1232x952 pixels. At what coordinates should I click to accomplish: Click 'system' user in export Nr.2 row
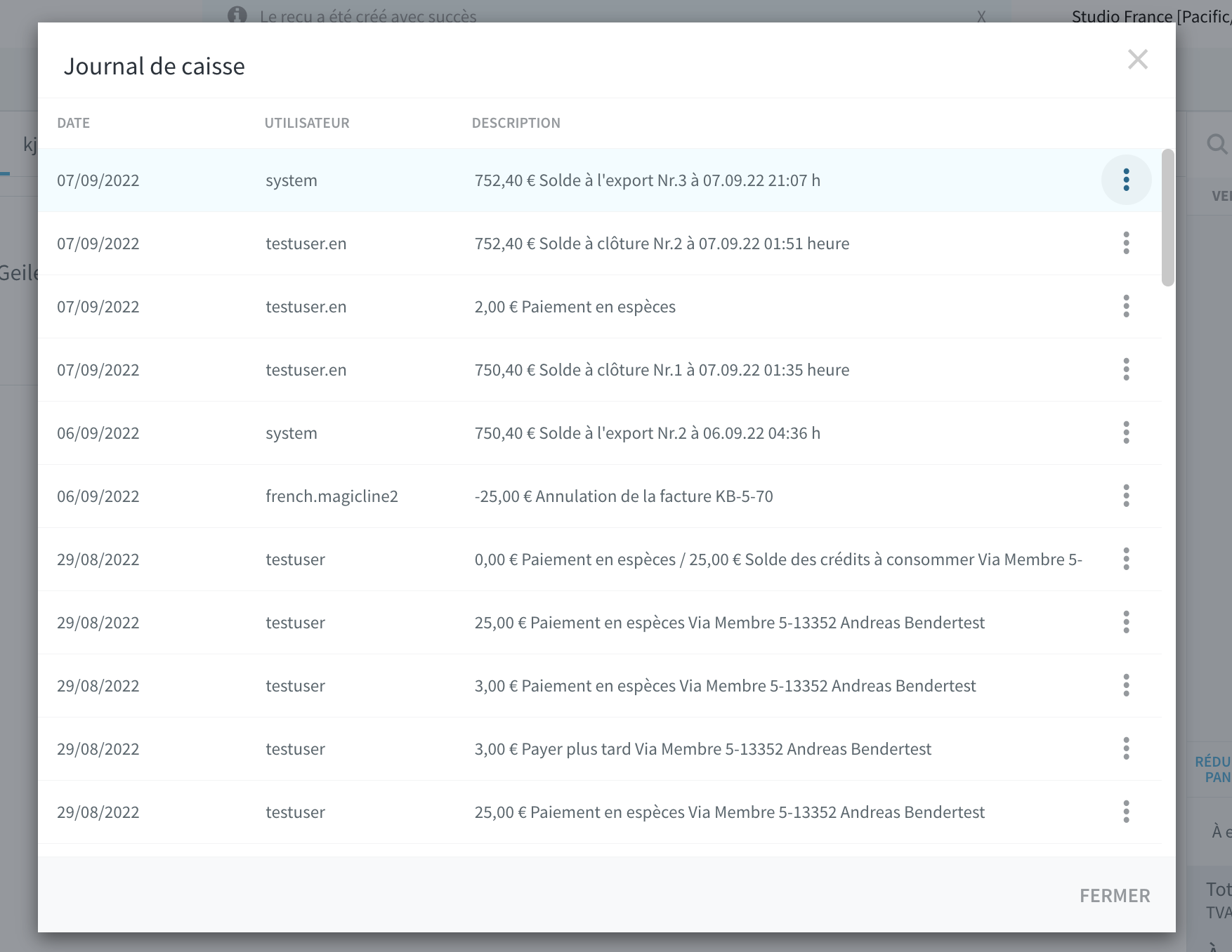tap(291, 433)
